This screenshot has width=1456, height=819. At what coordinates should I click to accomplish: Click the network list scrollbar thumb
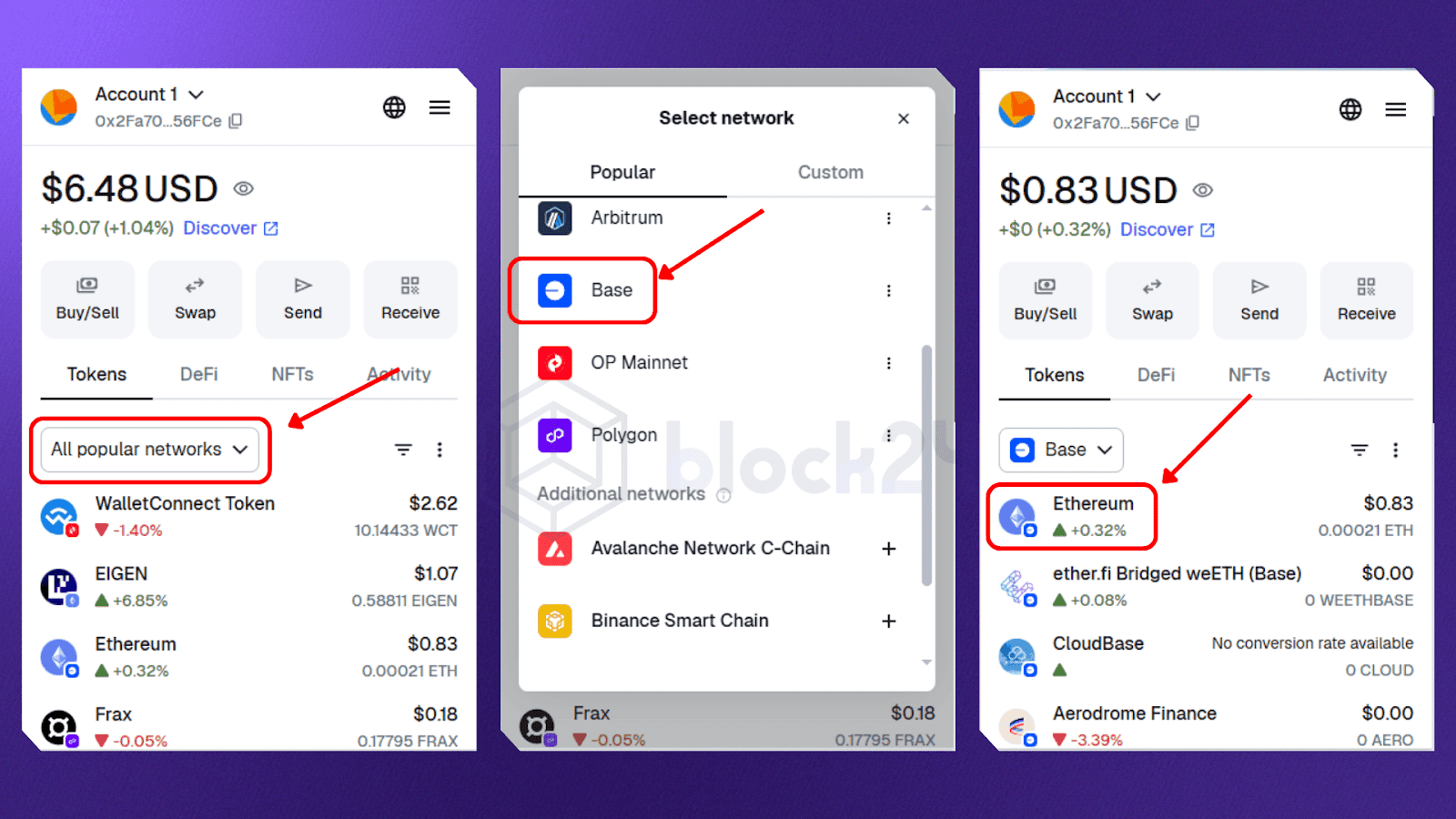[926, 464]
